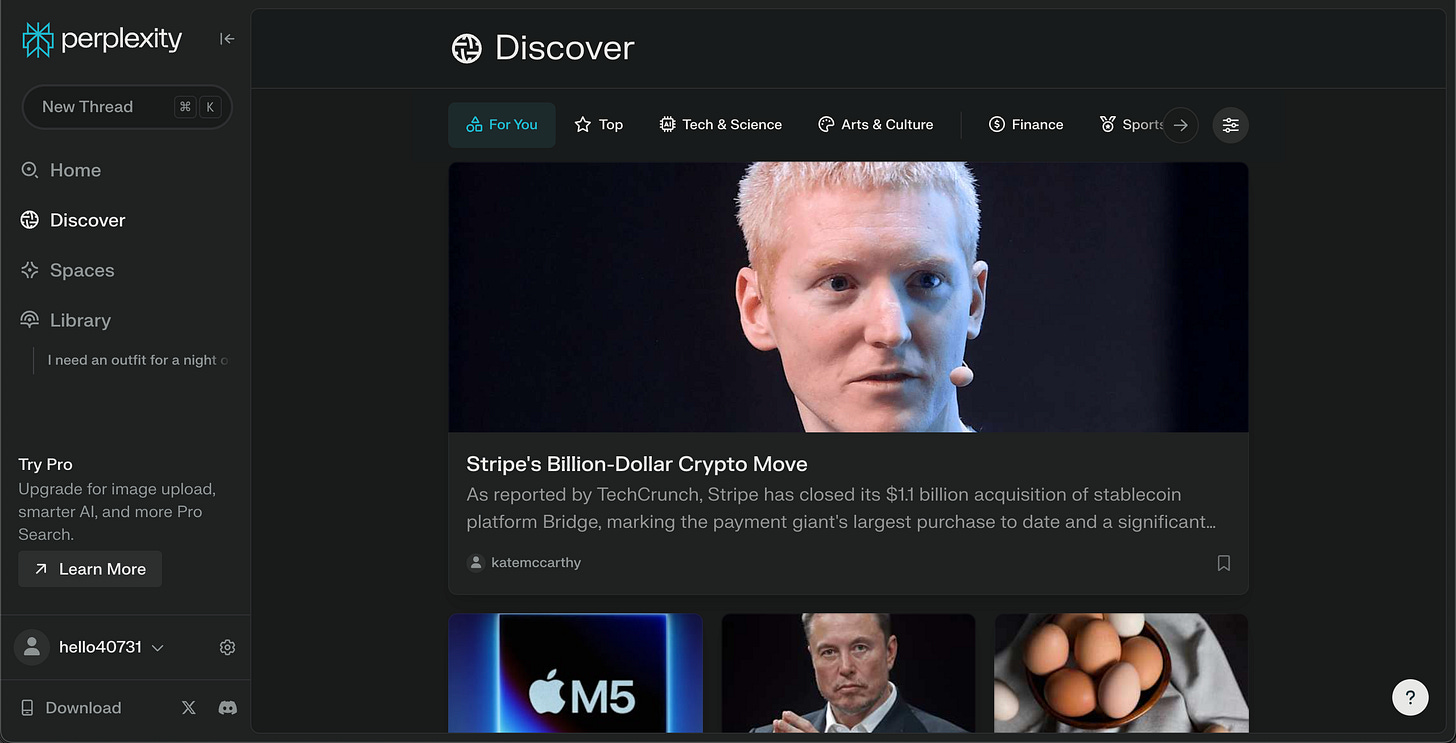This screenshot has height=743, width=1456.
Task: Open the Discord icon link
Action: (228, 708)
